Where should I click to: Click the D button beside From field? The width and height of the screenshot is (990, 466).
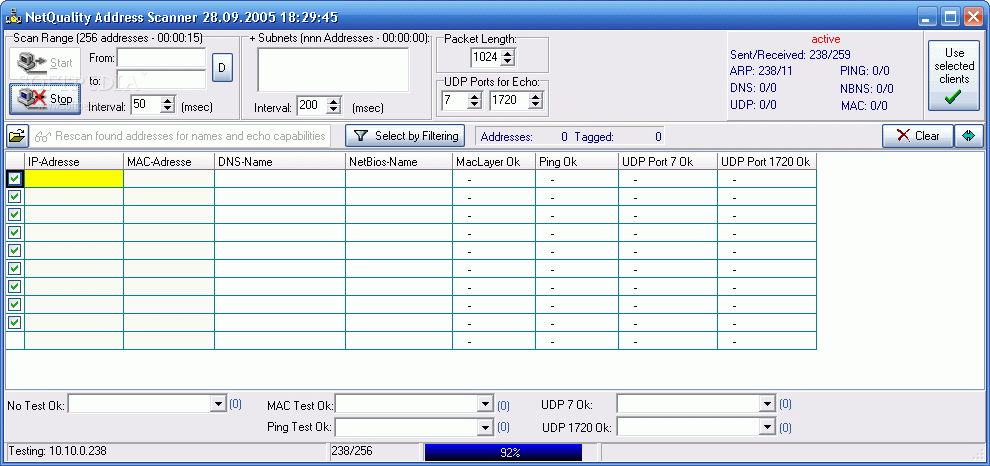[222, 67]
